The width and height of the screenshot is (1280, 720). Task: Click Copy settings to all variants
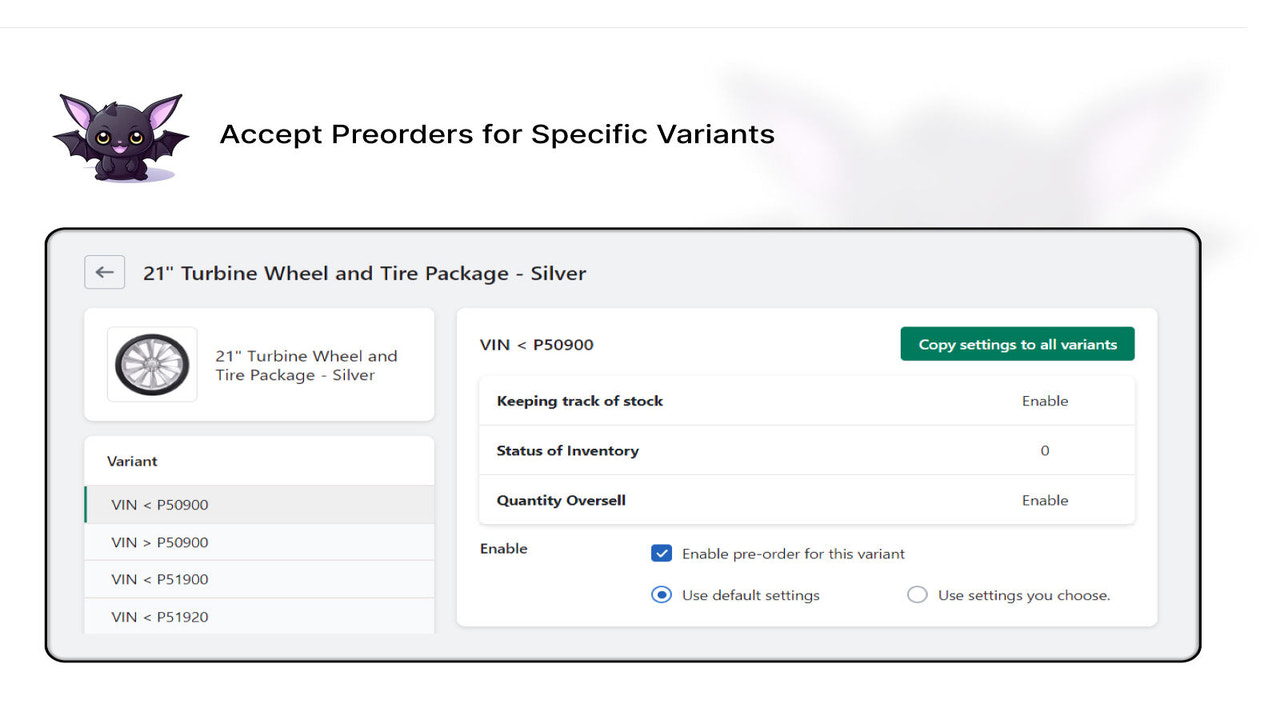[x=1017, y=343]
